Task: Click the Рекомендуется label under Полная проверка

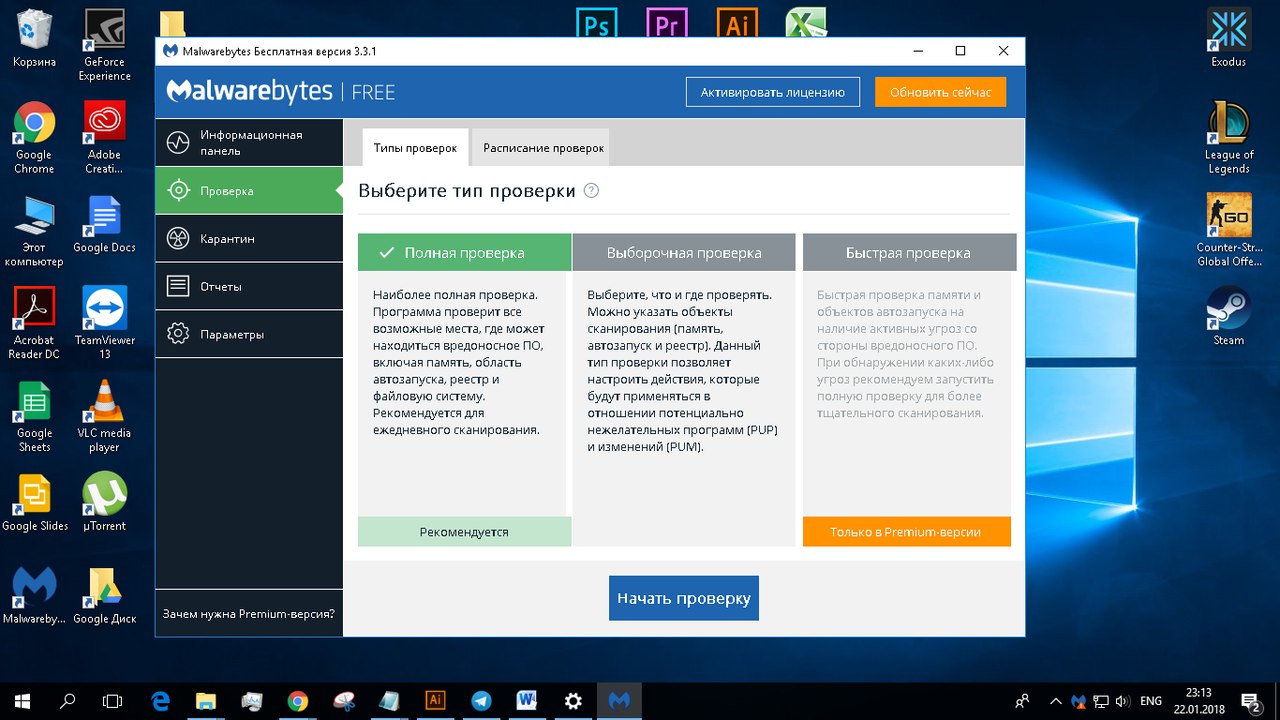Action: pos(464,532)
